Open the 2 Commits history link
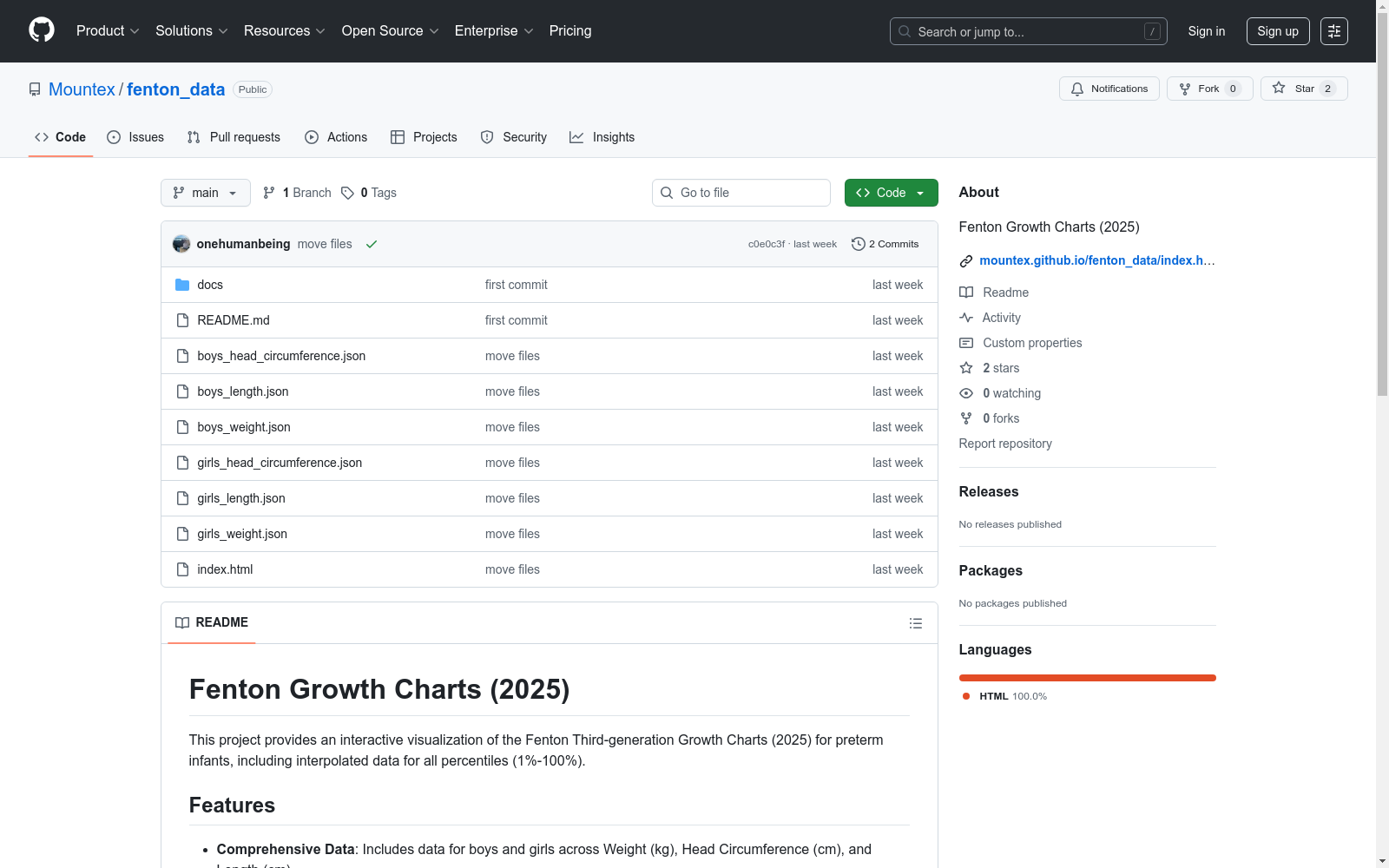 [x=885, y=244]
